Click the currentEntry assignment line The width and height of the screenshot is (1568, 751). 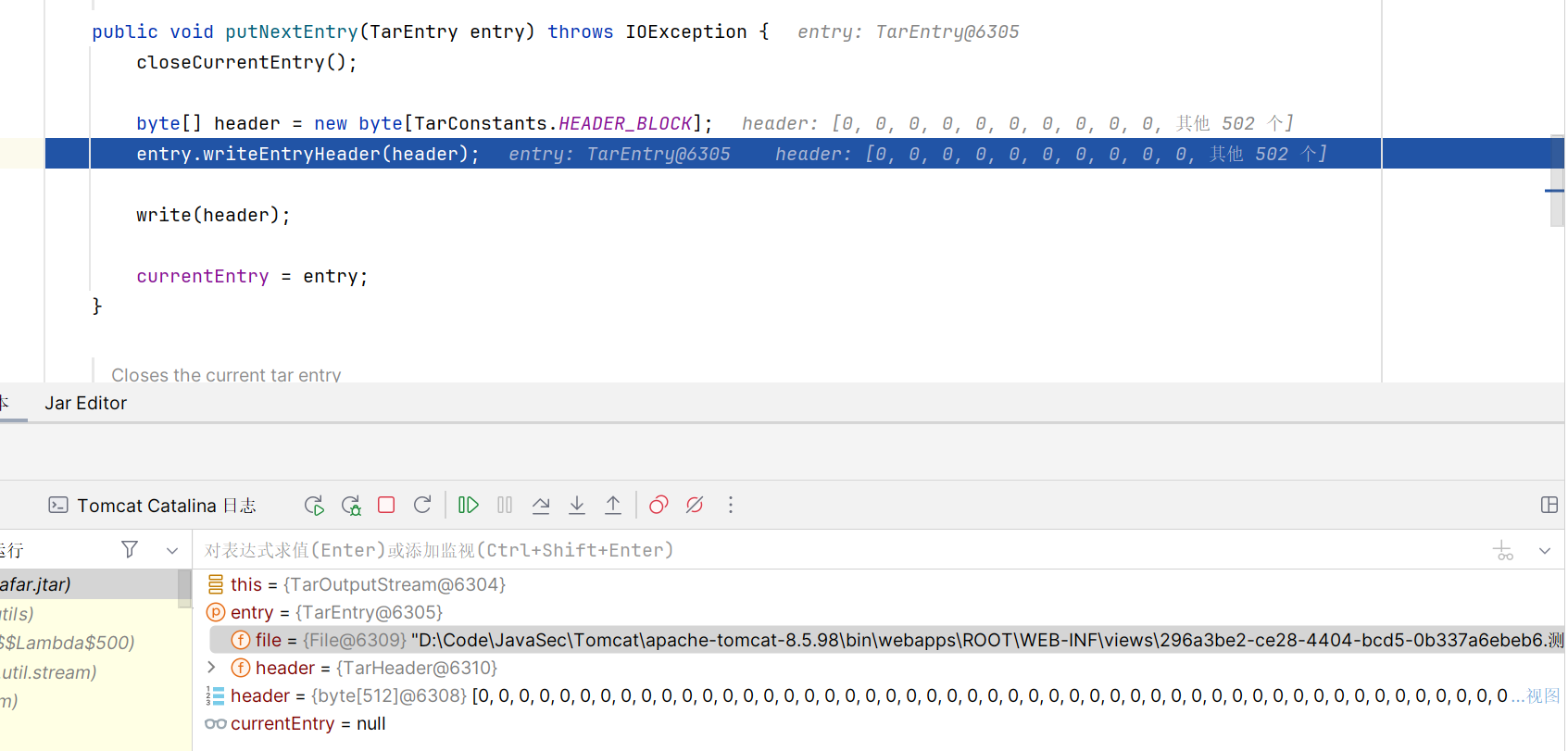[x=252, y=276]
